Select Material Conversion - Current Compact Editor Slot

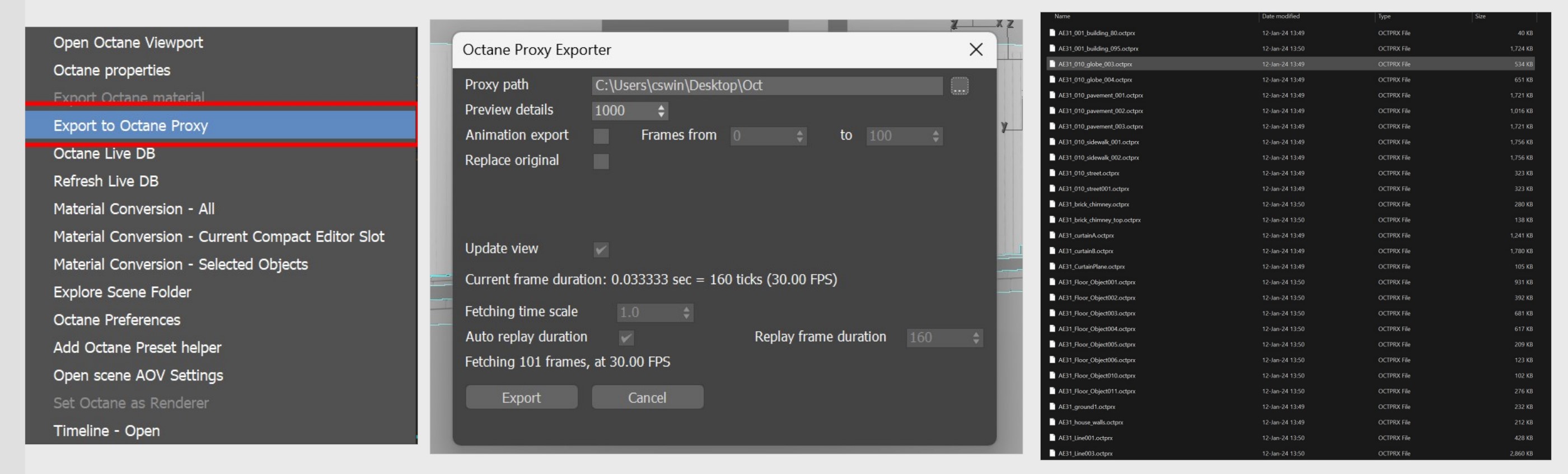click(x=219, y=237)
